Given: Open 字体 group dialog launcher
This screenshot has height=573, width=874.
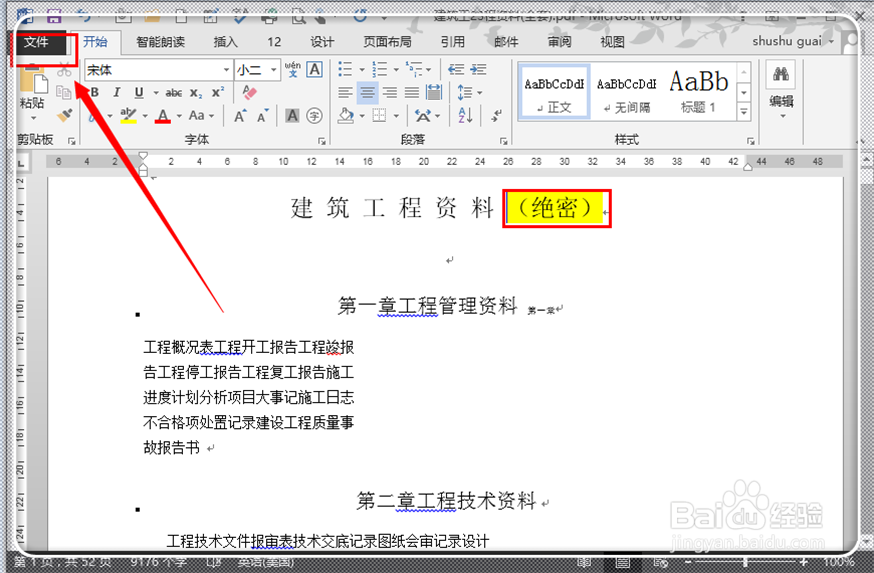Looking at the screenshot, I should (322, 141).
